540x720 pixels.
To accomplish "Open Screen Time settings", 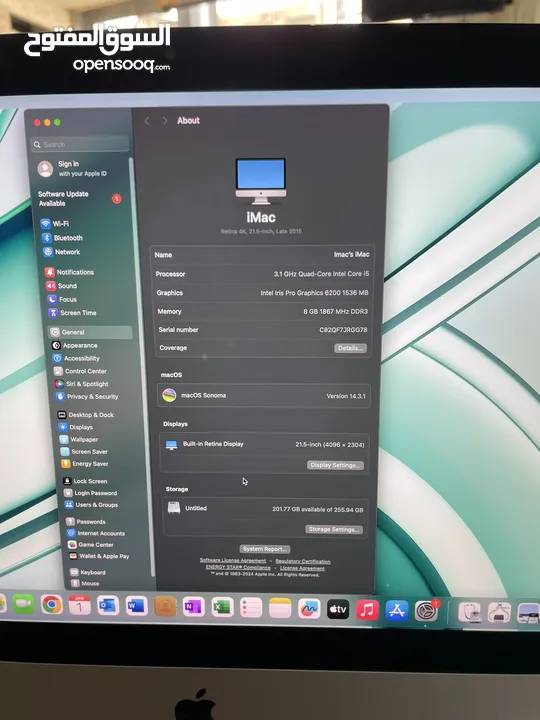I will pos(72,313).
